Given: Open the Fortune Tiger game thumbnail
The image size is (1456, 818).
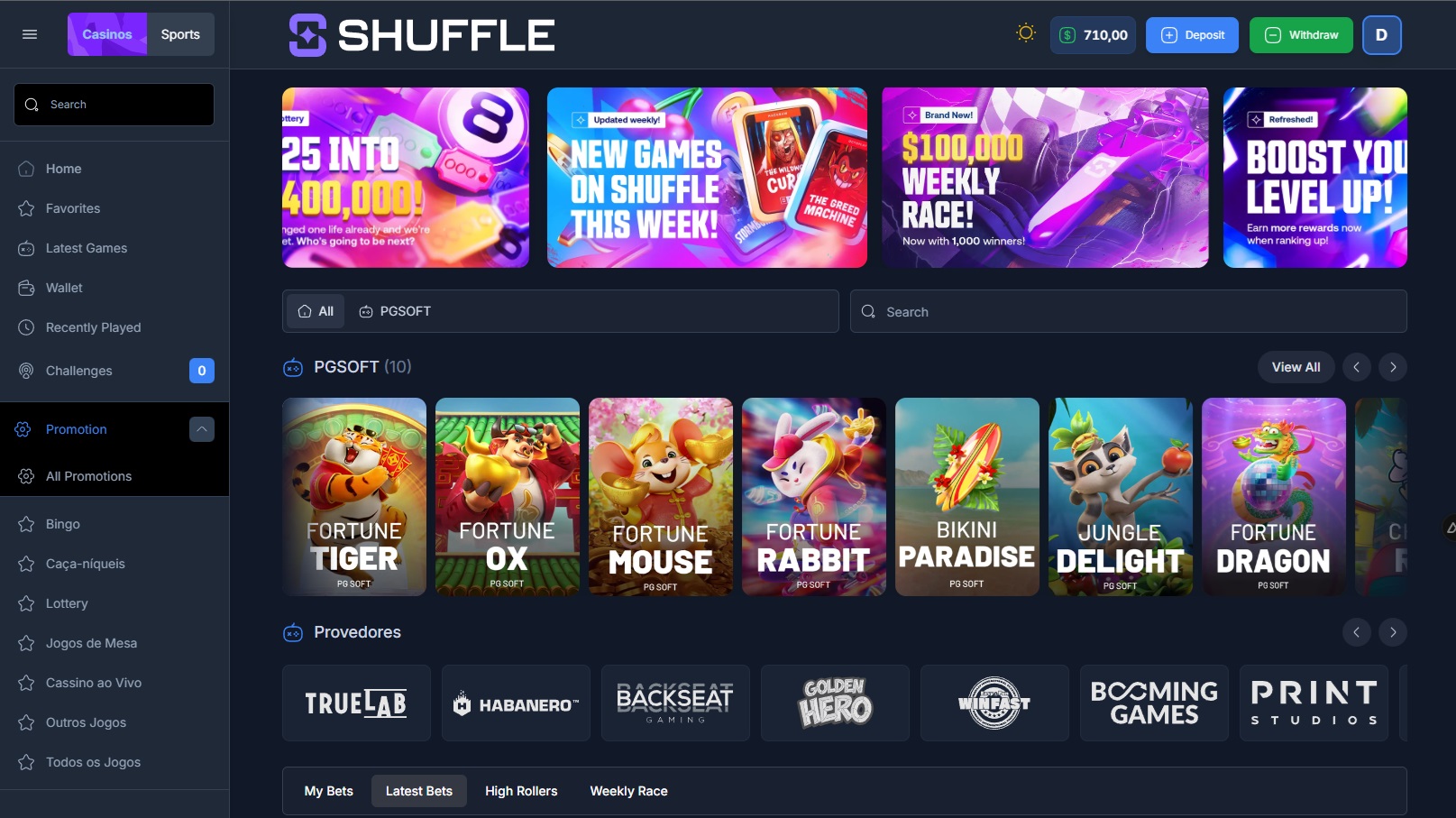Looking at the screenshot, I should pyautogui.click(x=354, y=497).
